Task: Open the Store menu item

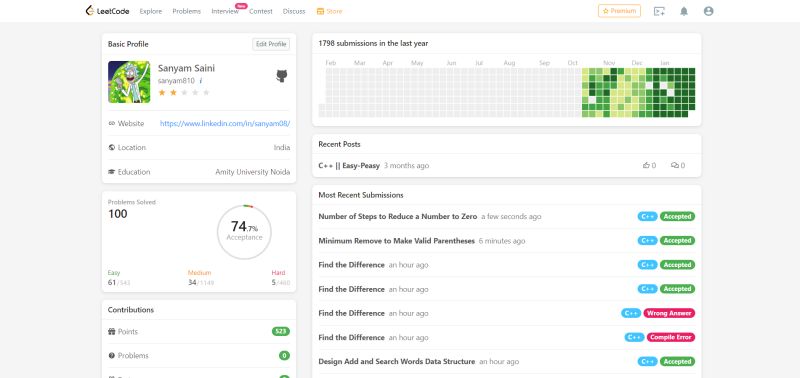Action: 329,11
